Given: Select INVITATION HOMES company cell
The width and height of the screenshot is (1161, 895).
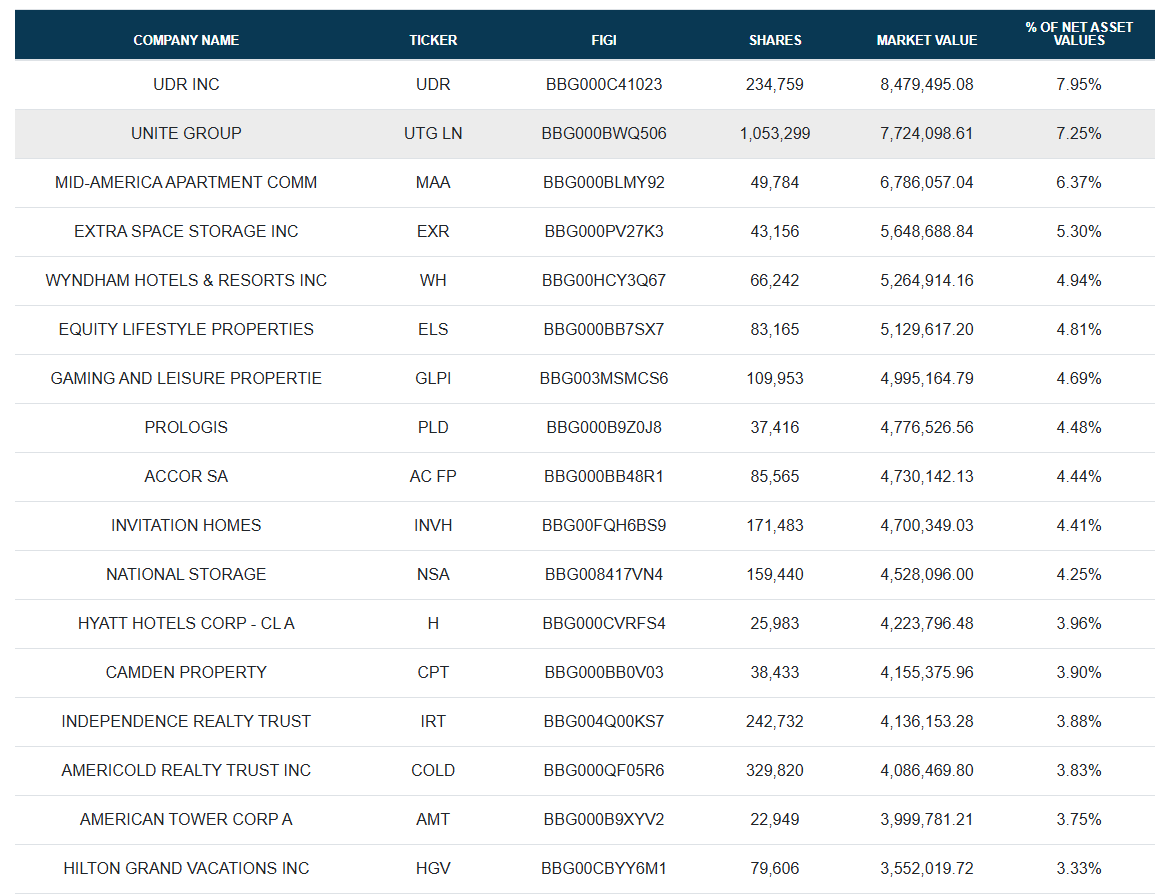Looking at the screenshot, I should pos(186,525).
